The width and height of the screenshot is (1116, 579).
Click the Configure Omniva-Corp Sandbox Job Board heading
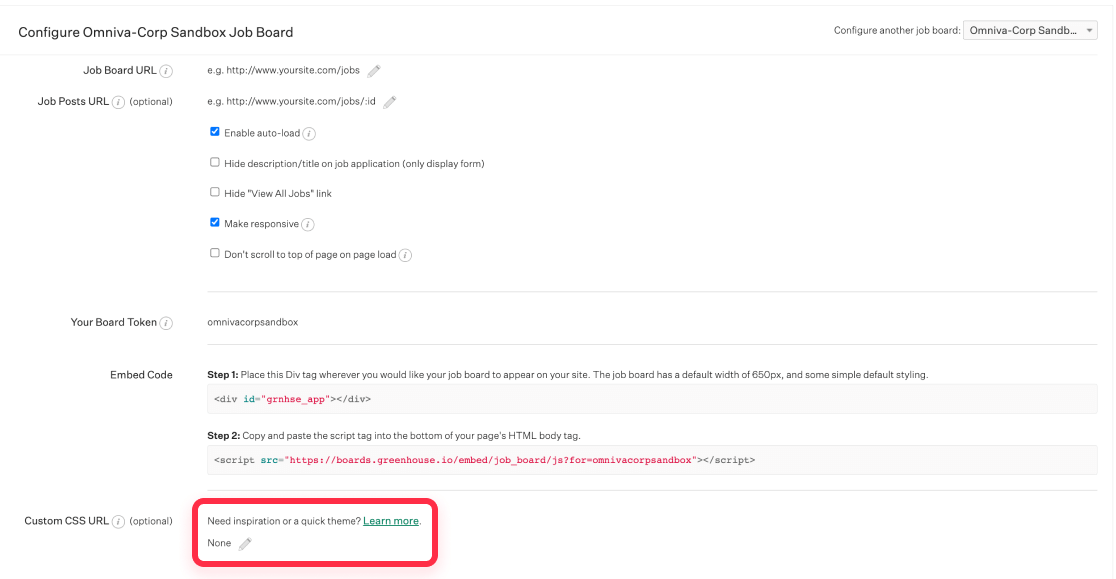pos(156,32)
